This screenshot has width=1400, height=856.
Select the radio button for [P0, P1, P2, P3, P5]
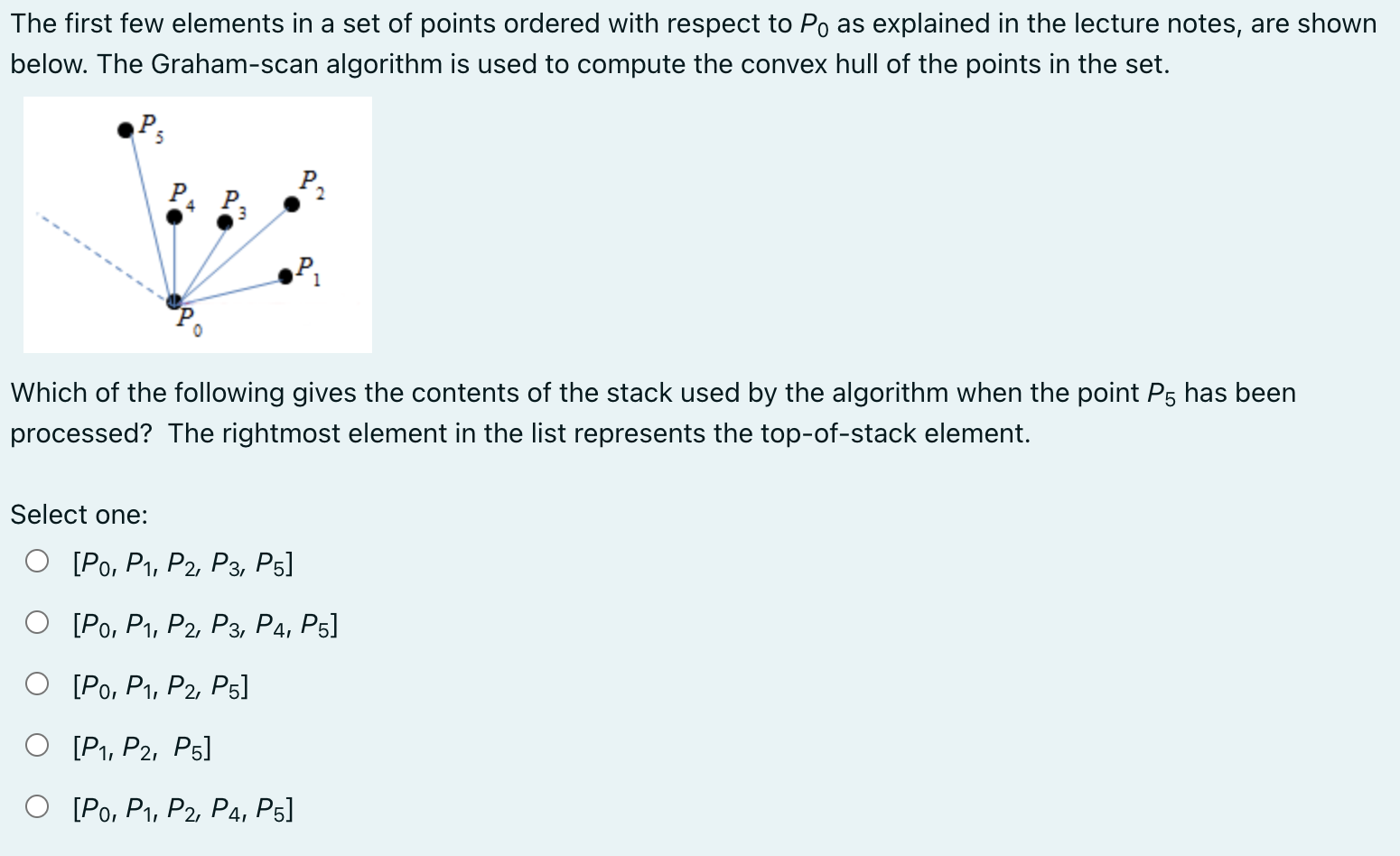(37, 561)
